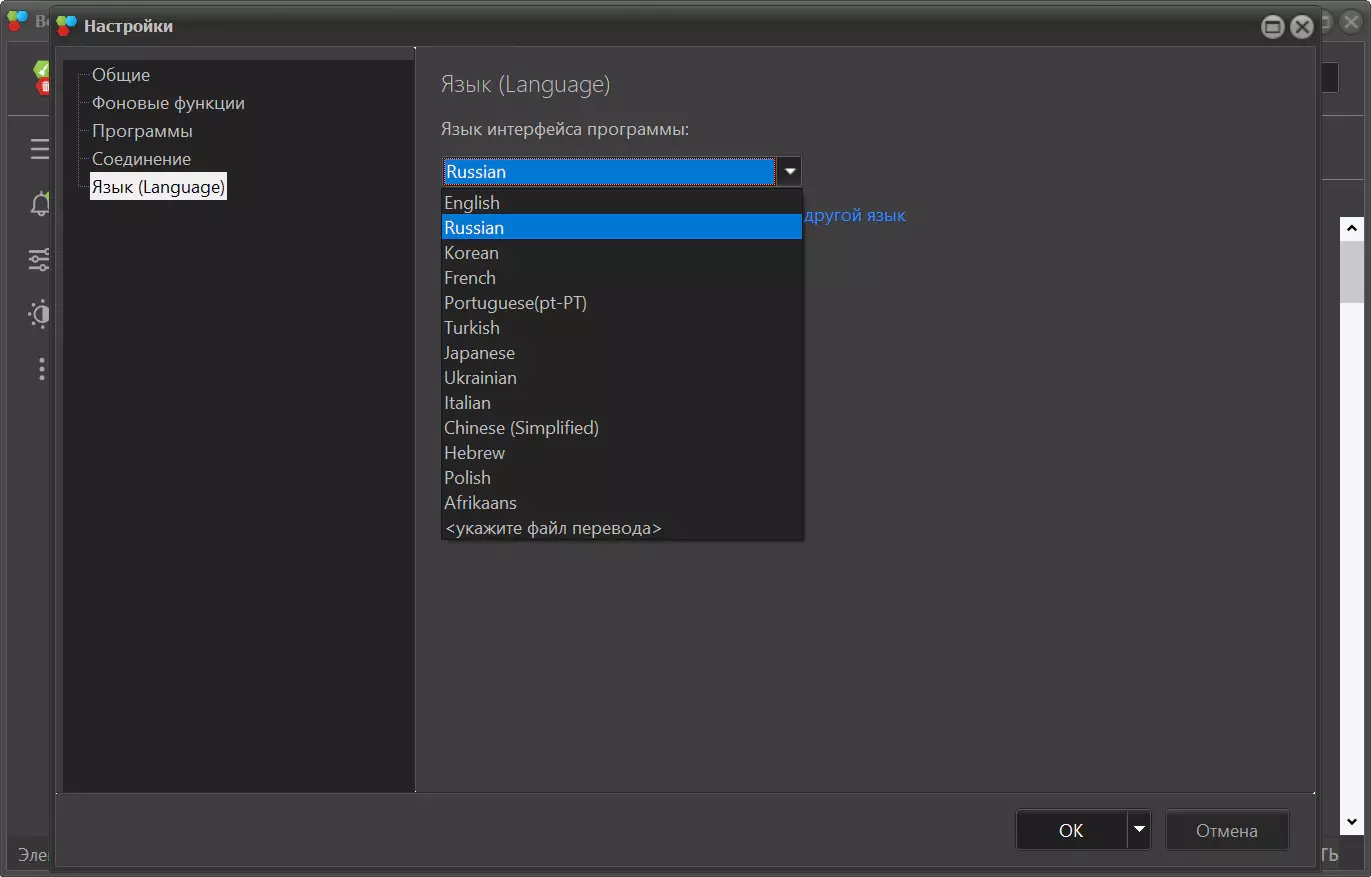Select Chinese (Simplified) language
Screen dimensions: 1371x877
pos(521,428)
